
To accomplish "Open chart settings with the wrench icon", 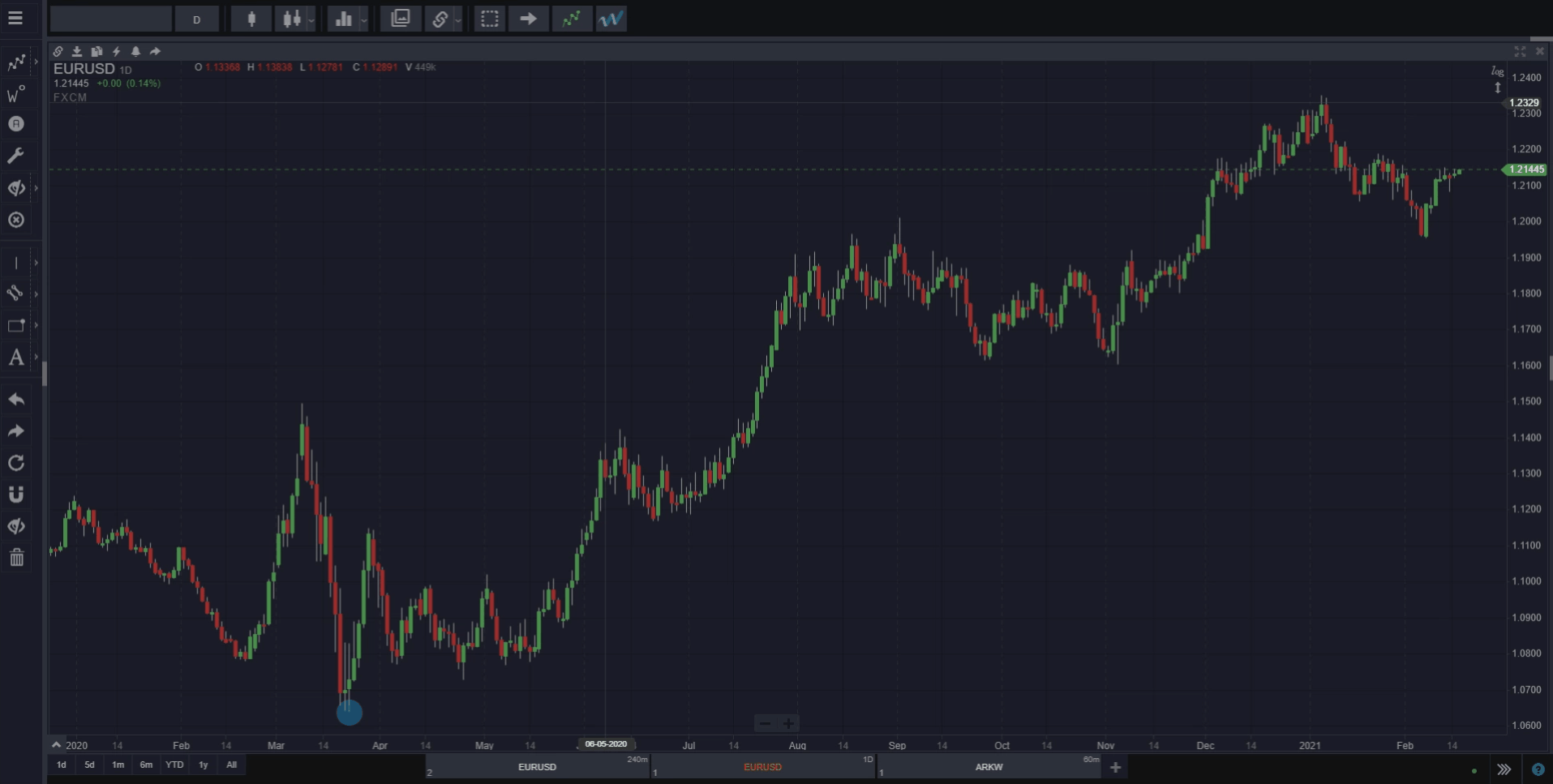I will [x=16, y=155].
